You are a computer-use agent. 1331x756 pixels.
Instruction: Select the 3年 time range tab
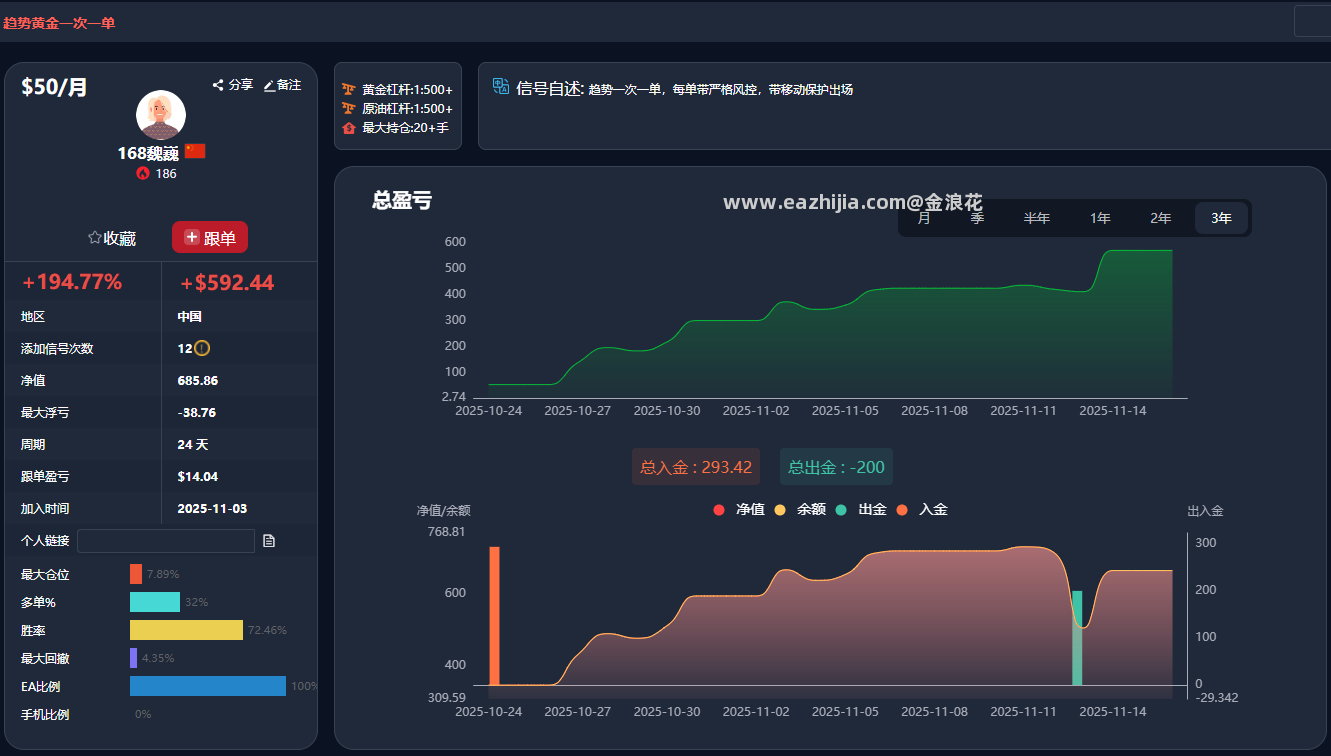(x=1221, y=218)
